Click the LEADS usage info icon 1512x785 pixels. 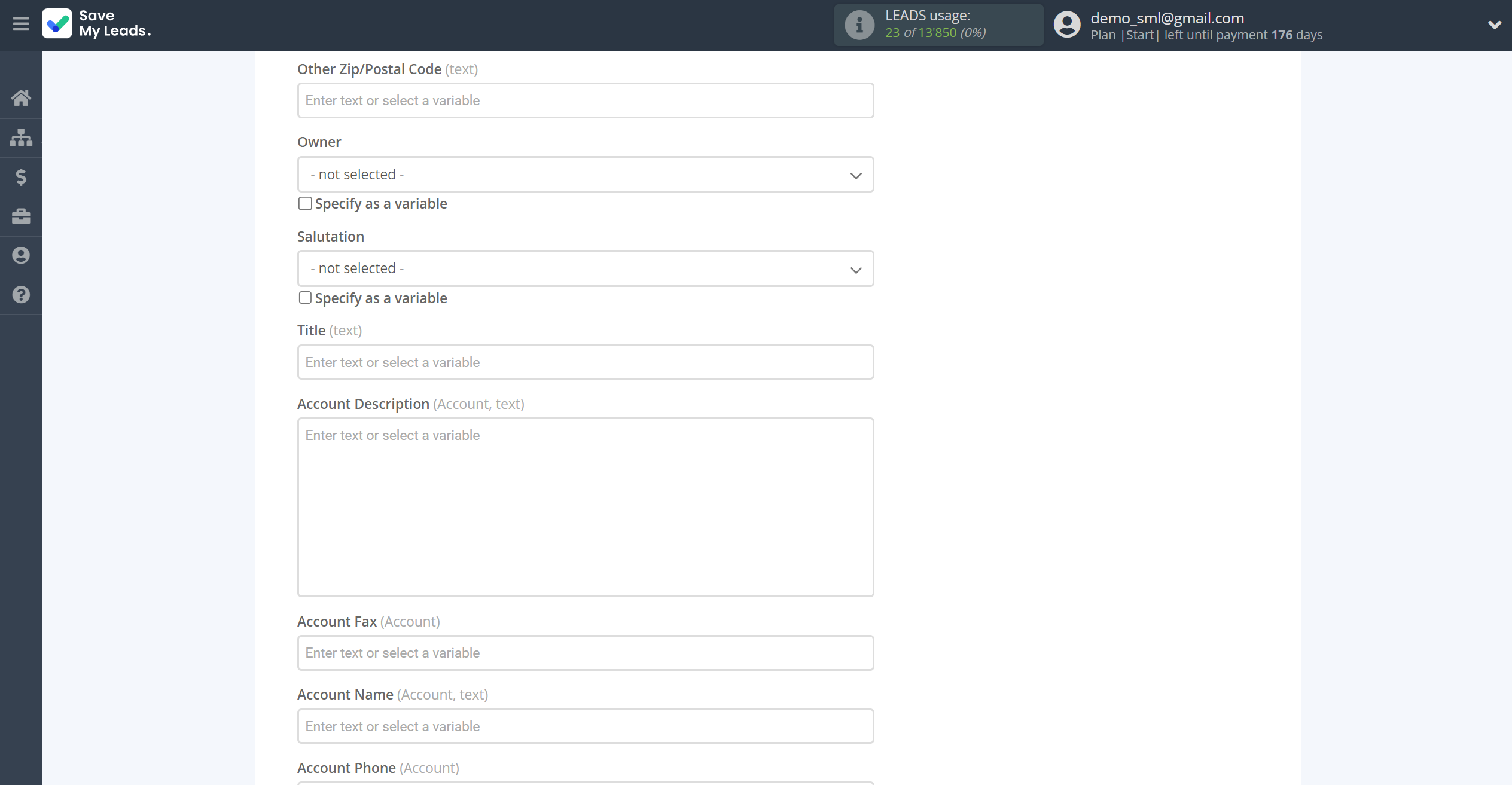click(859, 25)
